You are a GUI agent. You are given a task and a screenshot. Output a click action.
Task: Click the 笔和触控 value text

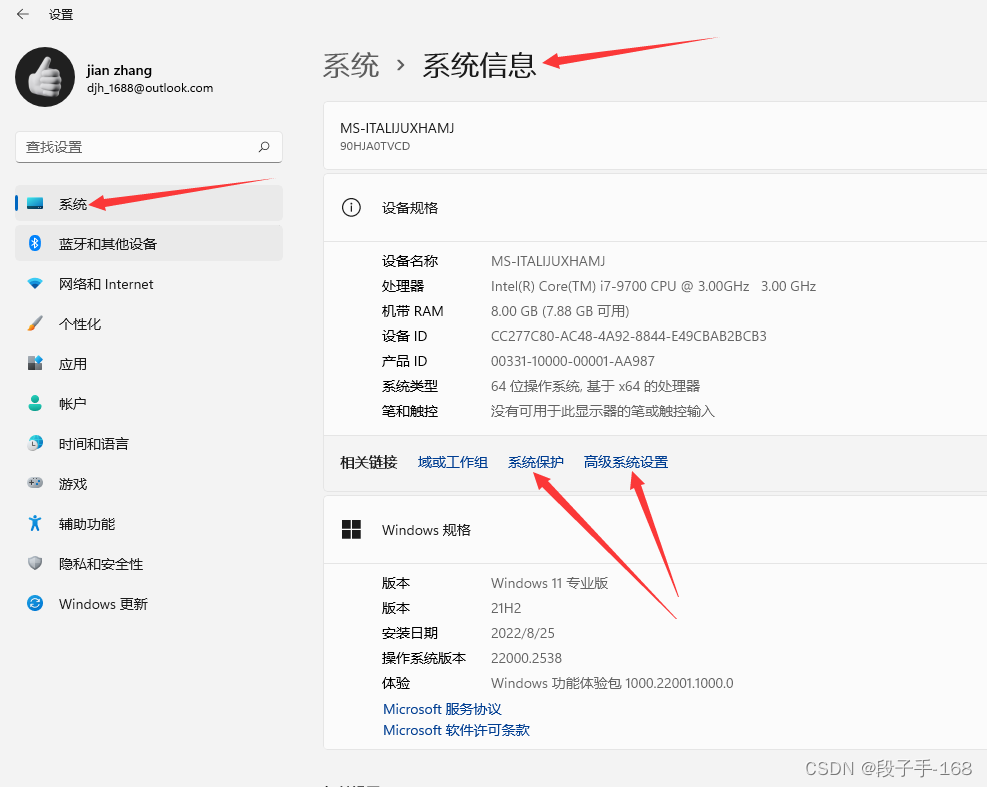603,411
